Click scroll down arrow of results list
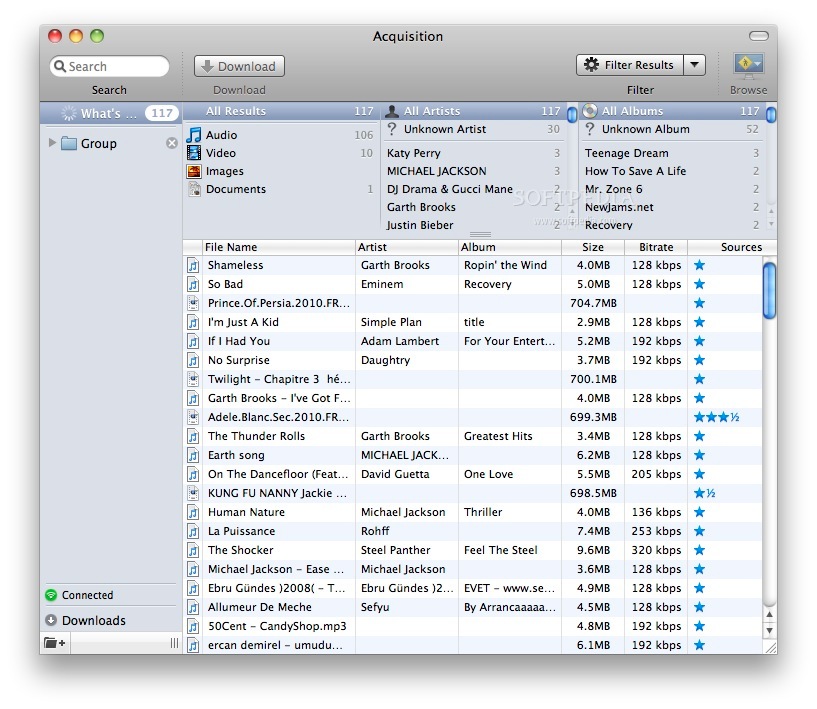Screen dimensions: 817x709 tap(770, 631)
